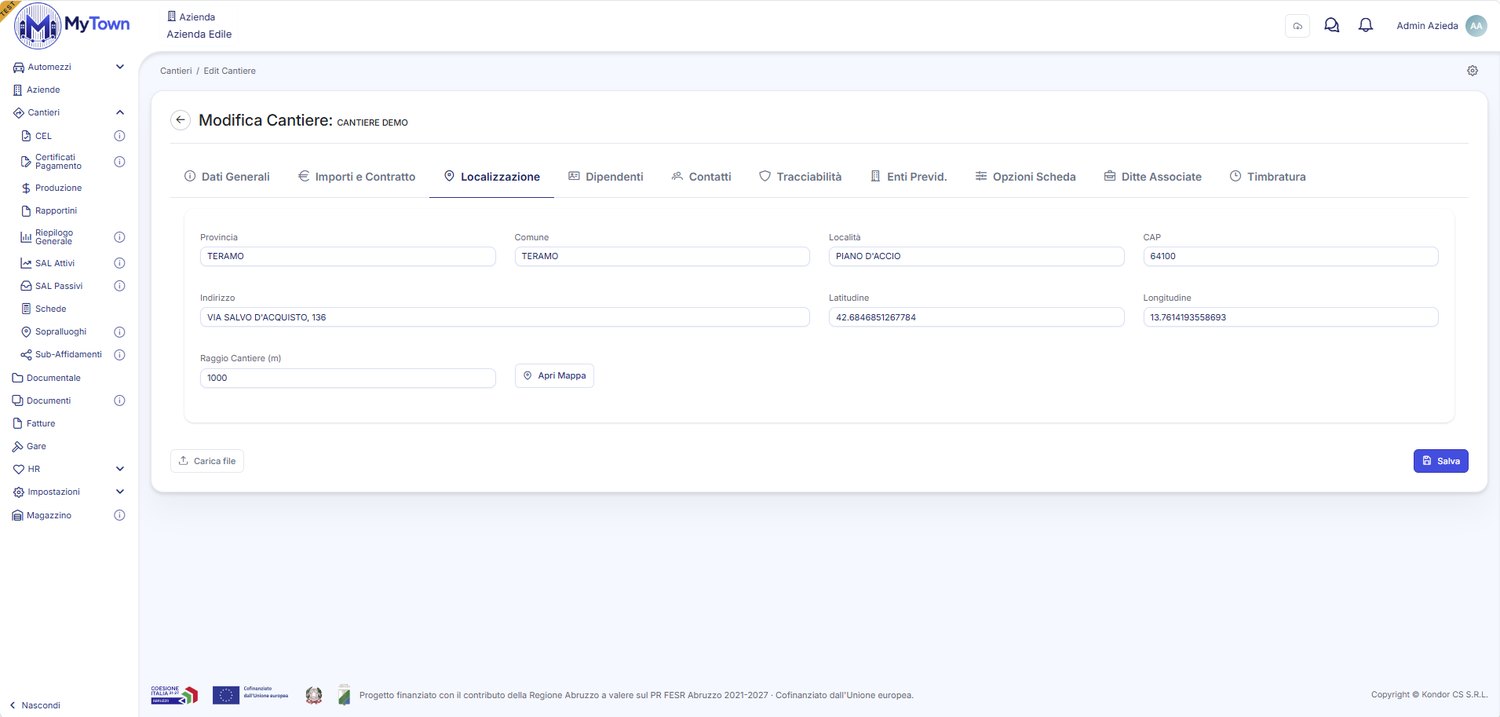
Task: Click the MyTown logo
Action: (72, 26)
